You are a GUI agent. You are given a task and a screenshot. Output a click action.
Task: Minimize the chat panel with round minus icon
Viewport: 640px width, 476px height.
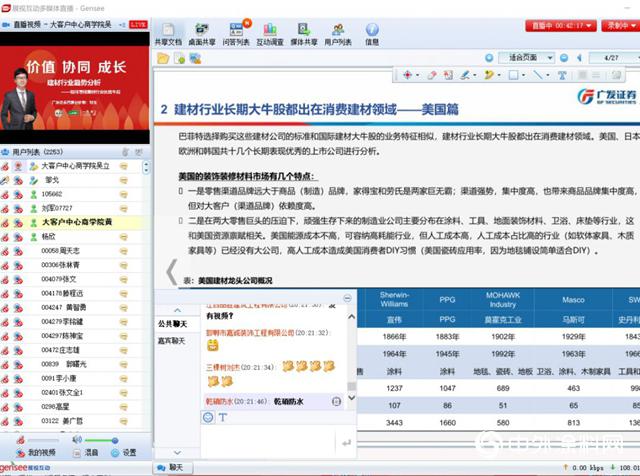(x=347, y=298)
